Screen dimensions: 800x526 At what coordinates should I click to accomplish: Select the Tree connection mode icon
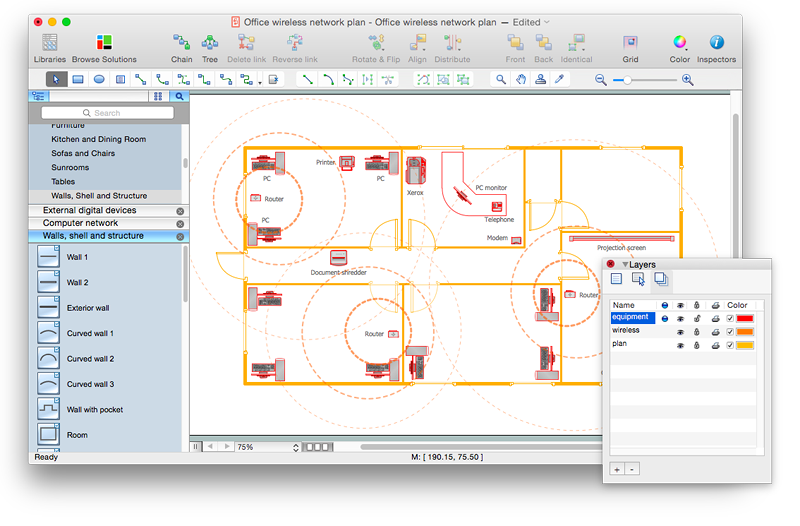coord(210,43)
